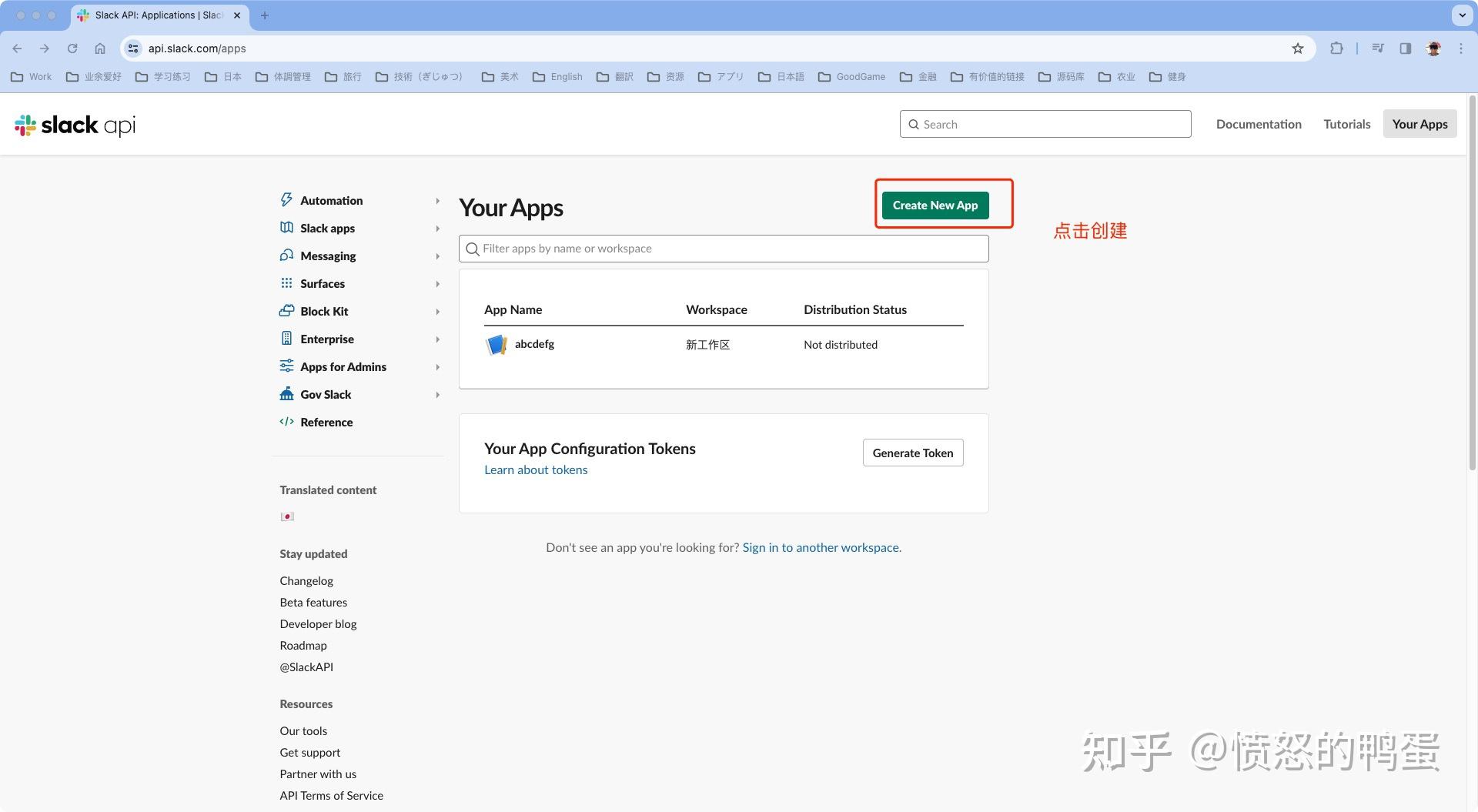This screenshot has height=812, width=1478.
Task: Toggle the browser side panel icon
Action: pyautogui.click(x=1406, y=48)
